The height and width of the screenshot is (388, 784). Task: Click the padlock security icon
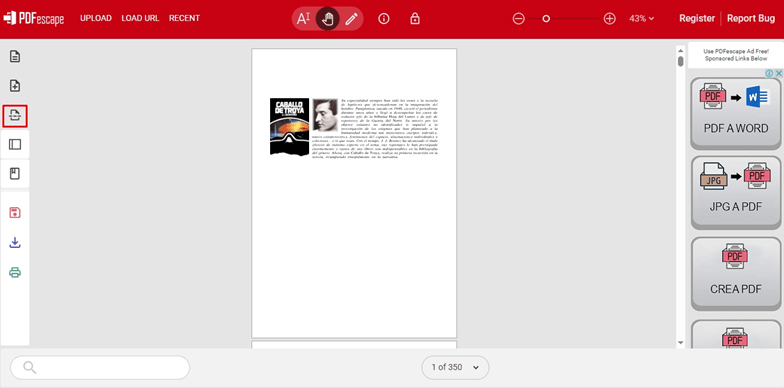point(414,19)
